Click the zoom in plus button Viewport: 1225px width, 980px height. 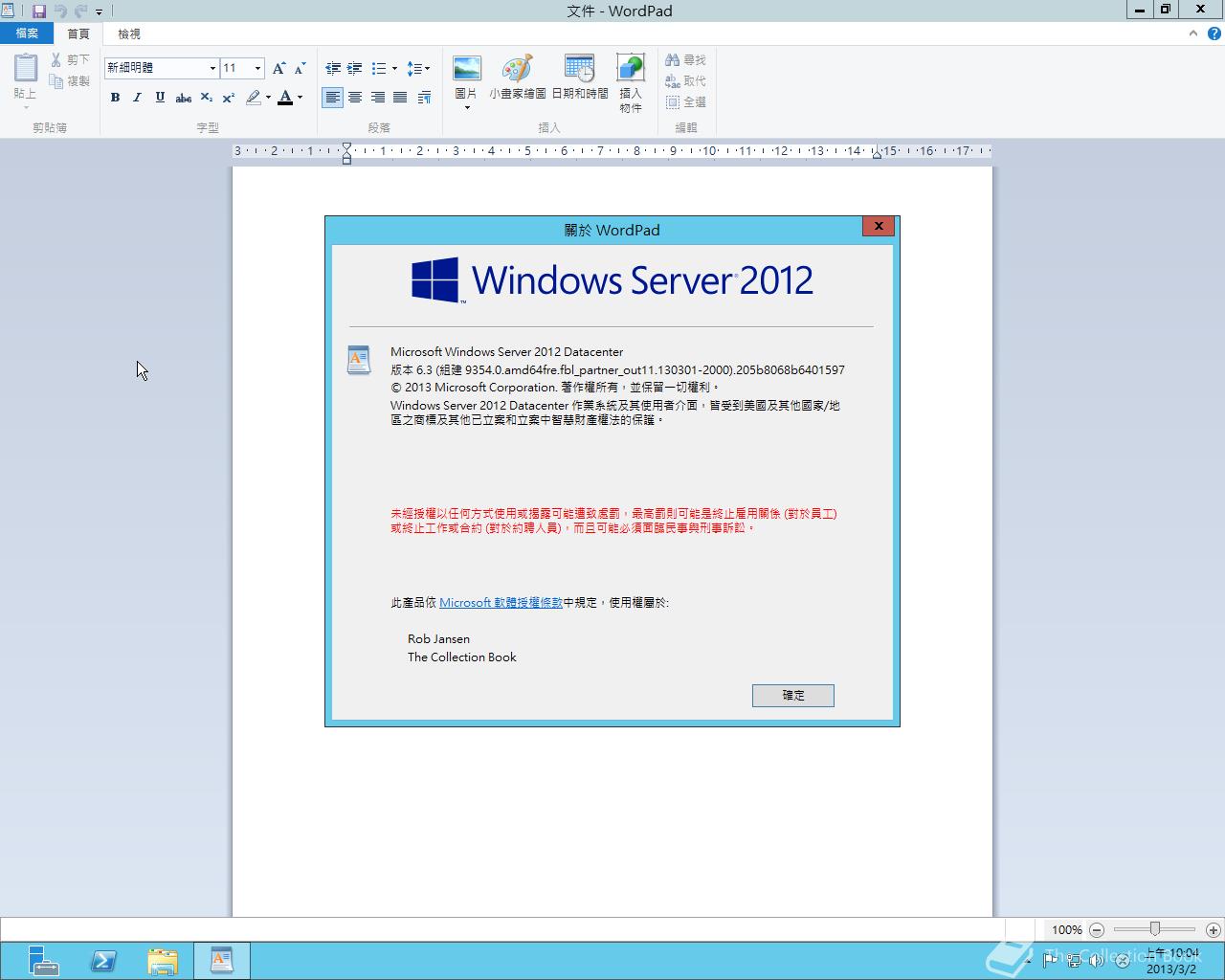tap(1214, 929)
